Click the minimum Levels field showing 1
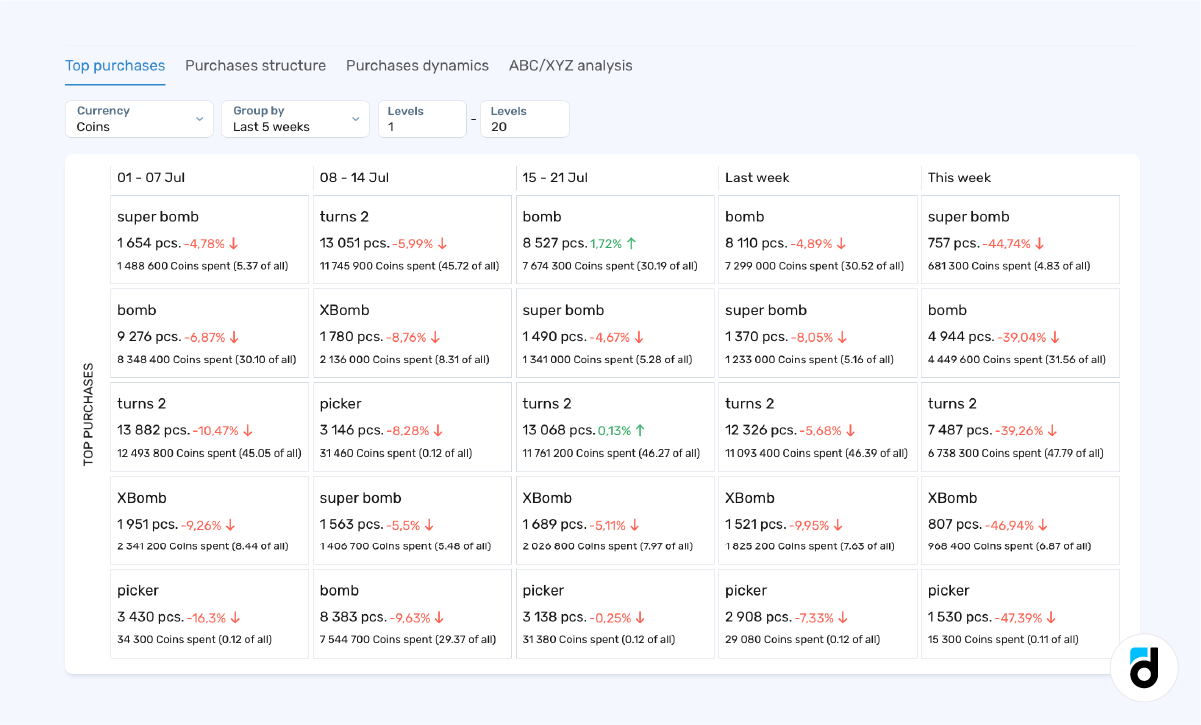This screenshot has width=1201, height=725. click(x=421, y=119)
